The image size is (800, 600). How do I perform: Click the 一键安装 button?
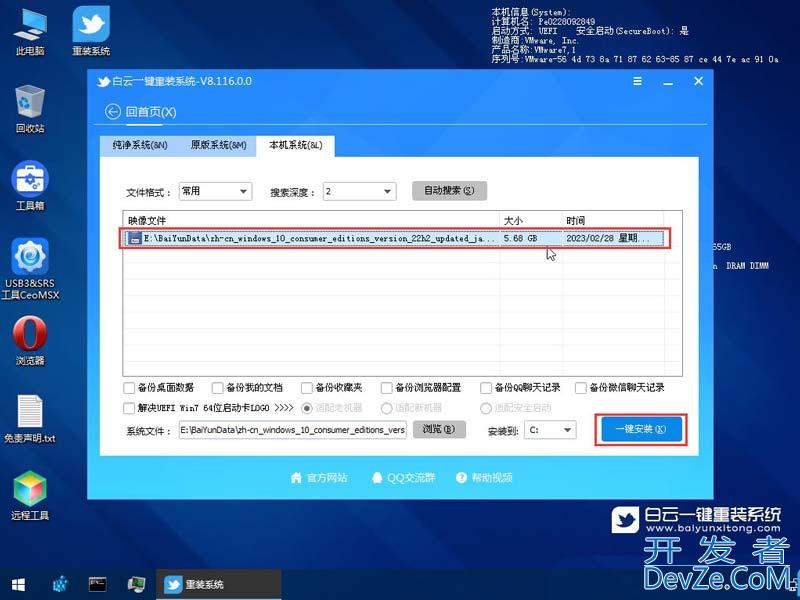(641, 429)
